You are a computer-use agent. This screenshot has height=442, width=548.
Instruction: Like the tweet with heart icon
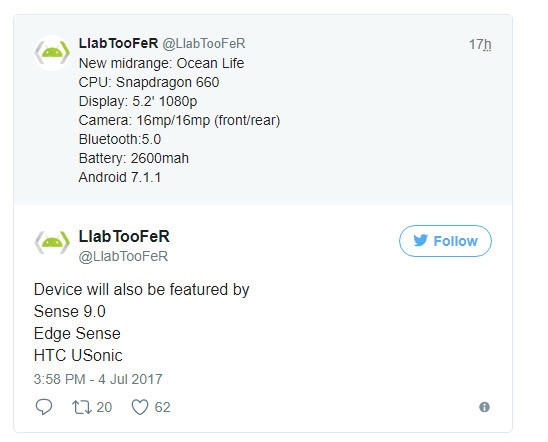click(x=140, y=407)
